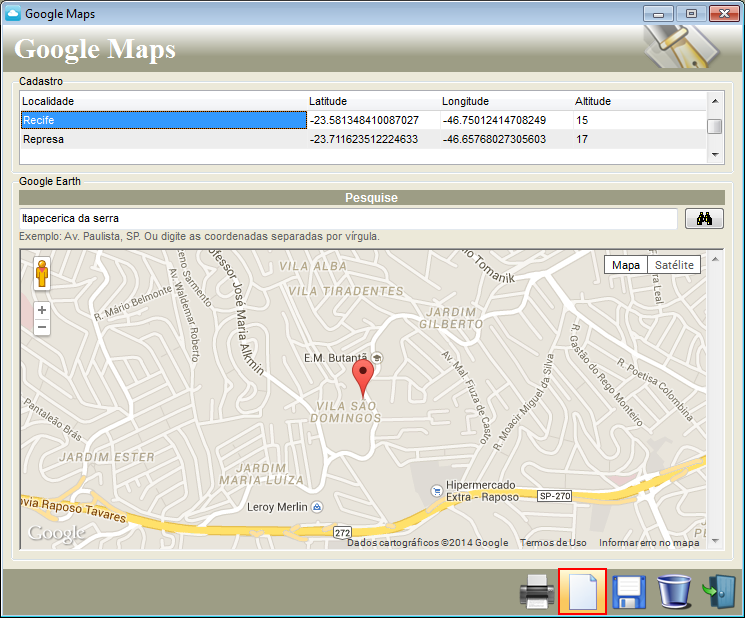Switch map to Mapa view
The image size is (745, 618).
(626, 265)
